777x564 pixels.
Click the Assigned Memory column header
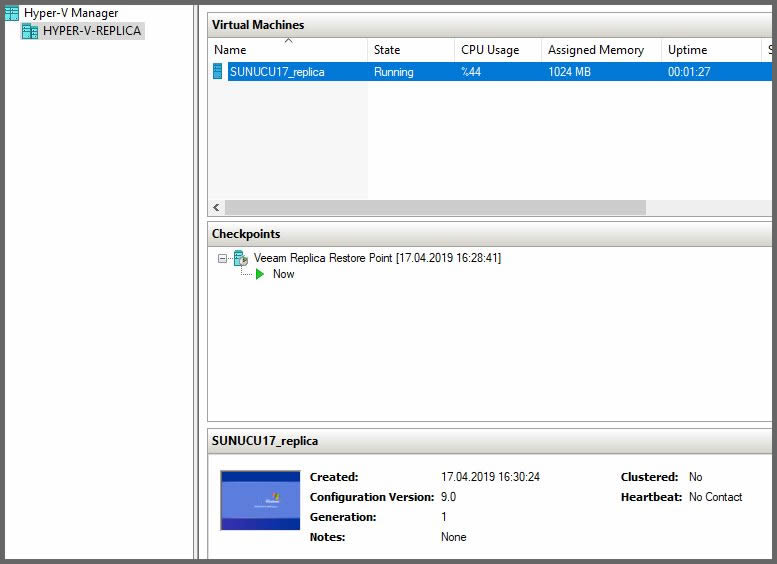pyautogui.click(x=599, y=50)
